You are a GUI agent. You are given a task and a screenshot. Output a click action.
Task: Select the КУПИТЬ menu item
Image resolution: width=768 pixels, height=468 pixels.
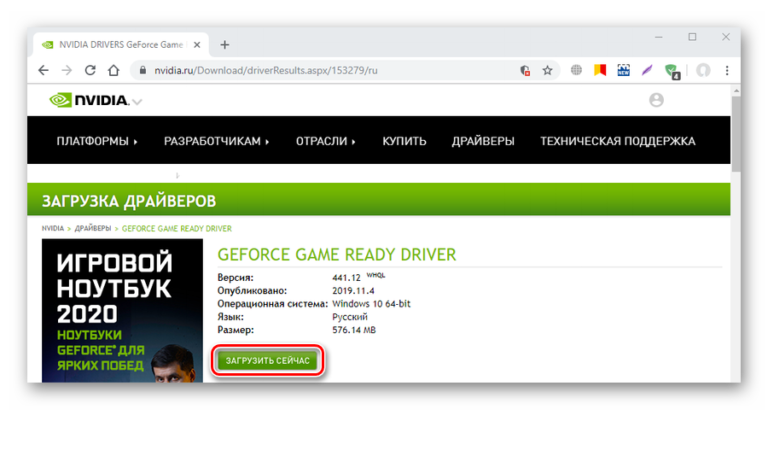point(404,141)
